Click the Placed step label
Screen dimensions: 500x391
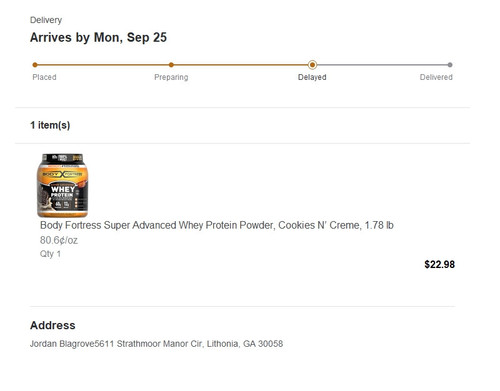pos(44,77)
